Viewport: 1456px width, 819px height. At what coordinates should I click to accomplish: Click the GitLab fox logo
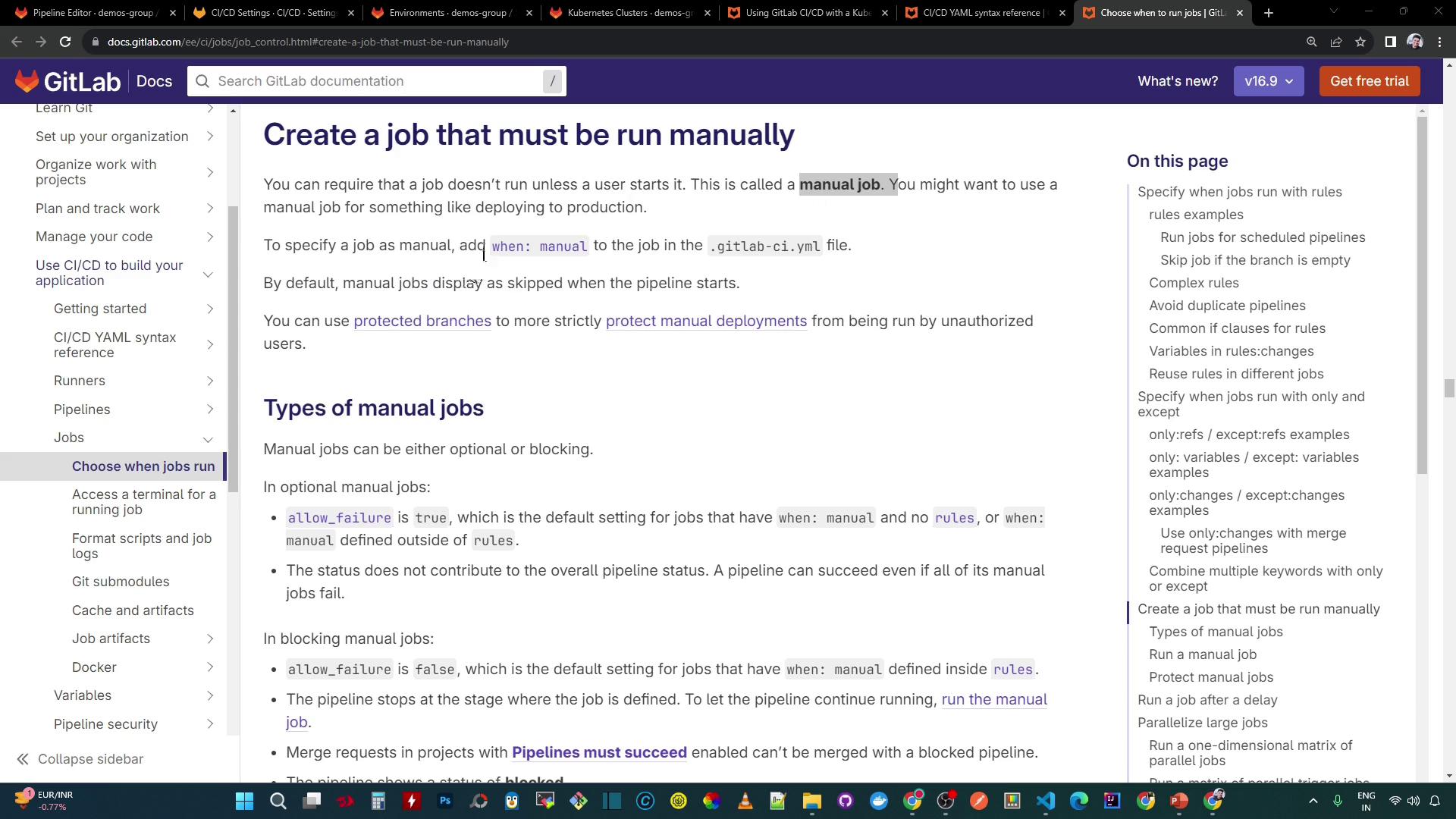(x=27, y=81)
